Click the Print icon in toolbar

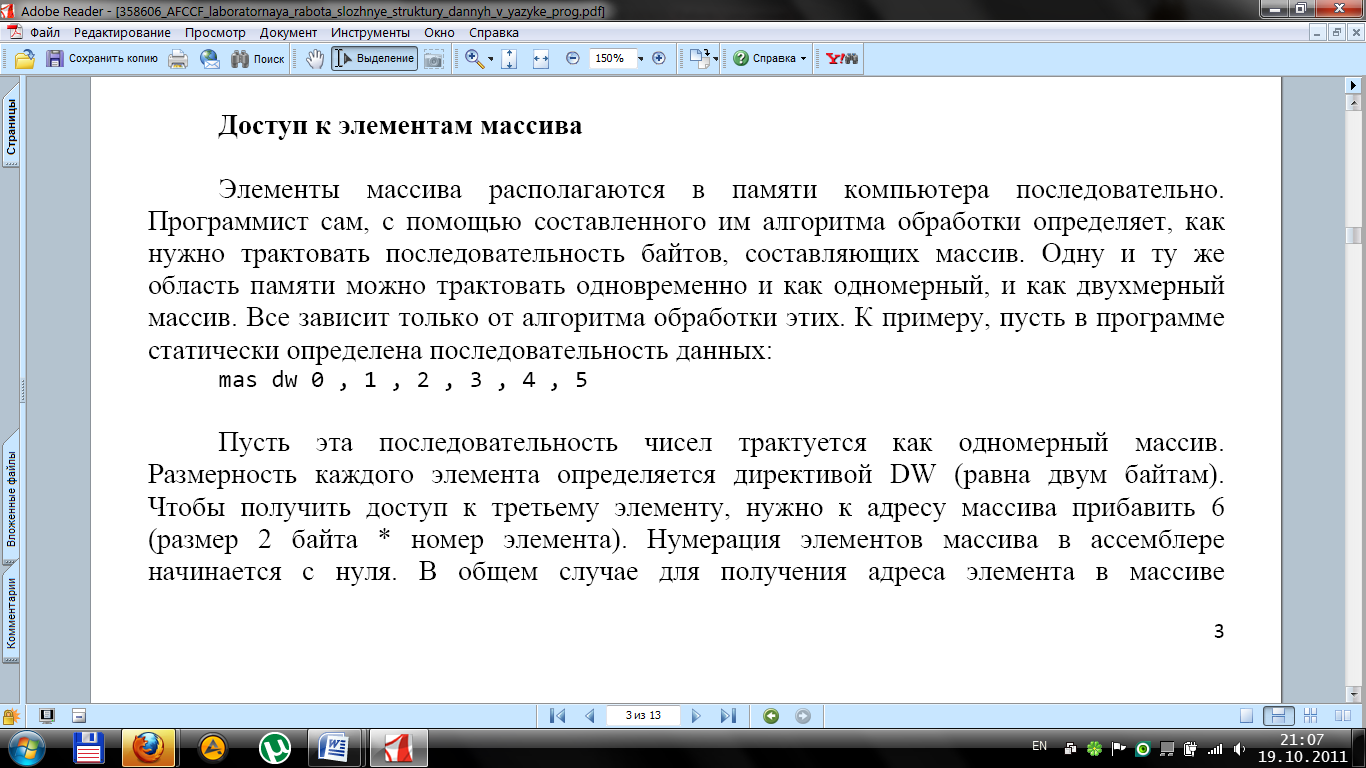[178, 59]
